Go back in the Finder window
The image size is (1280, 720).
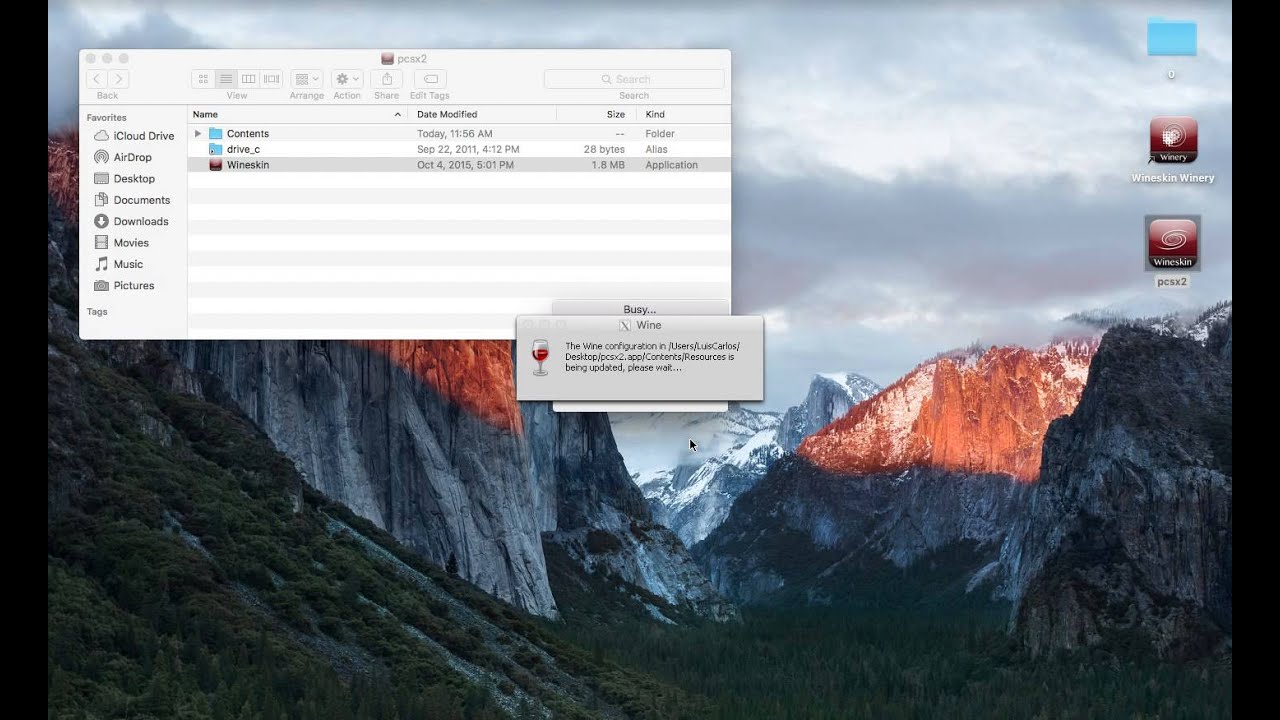96,79
